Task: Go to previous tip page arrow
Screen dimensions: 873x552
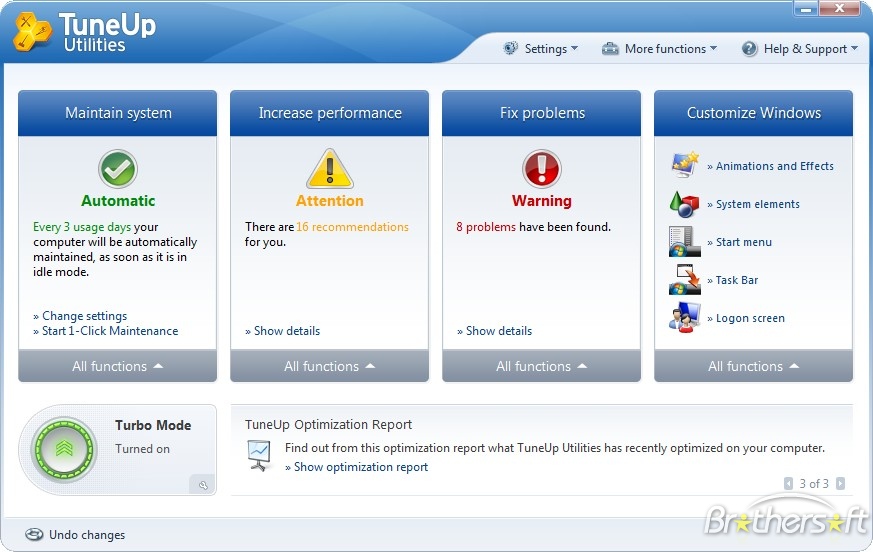Action: pyautogui.click(x=788, y=483)
